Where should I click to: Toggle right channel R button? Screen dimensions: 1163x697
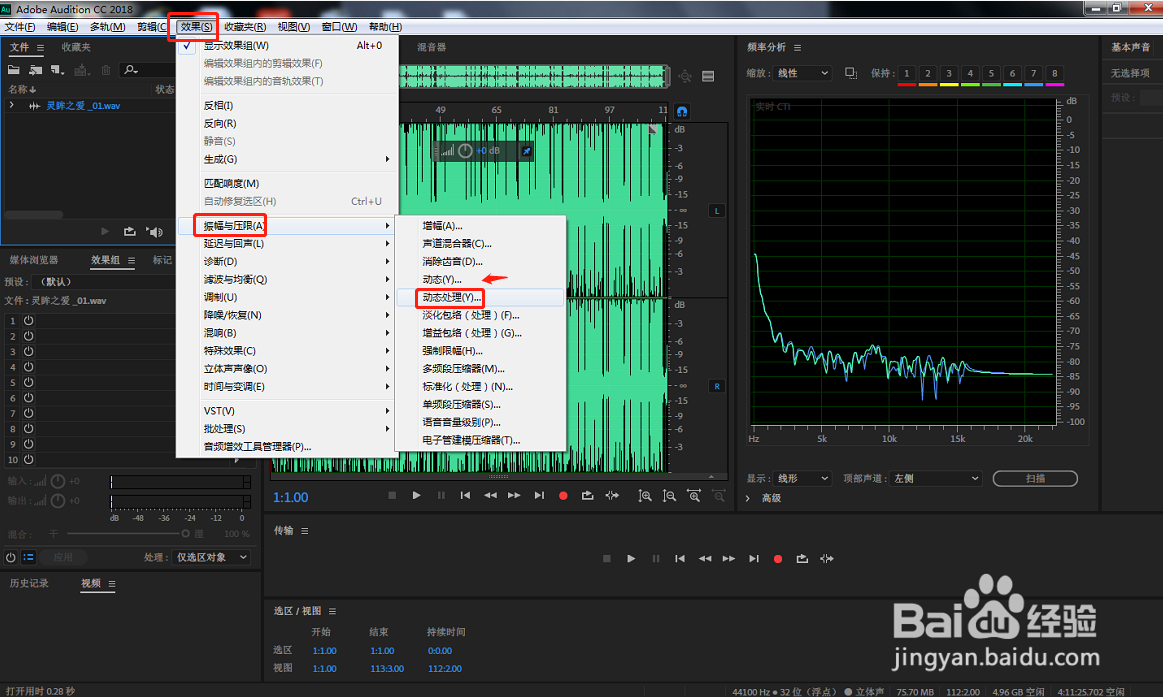click(716, 386)
